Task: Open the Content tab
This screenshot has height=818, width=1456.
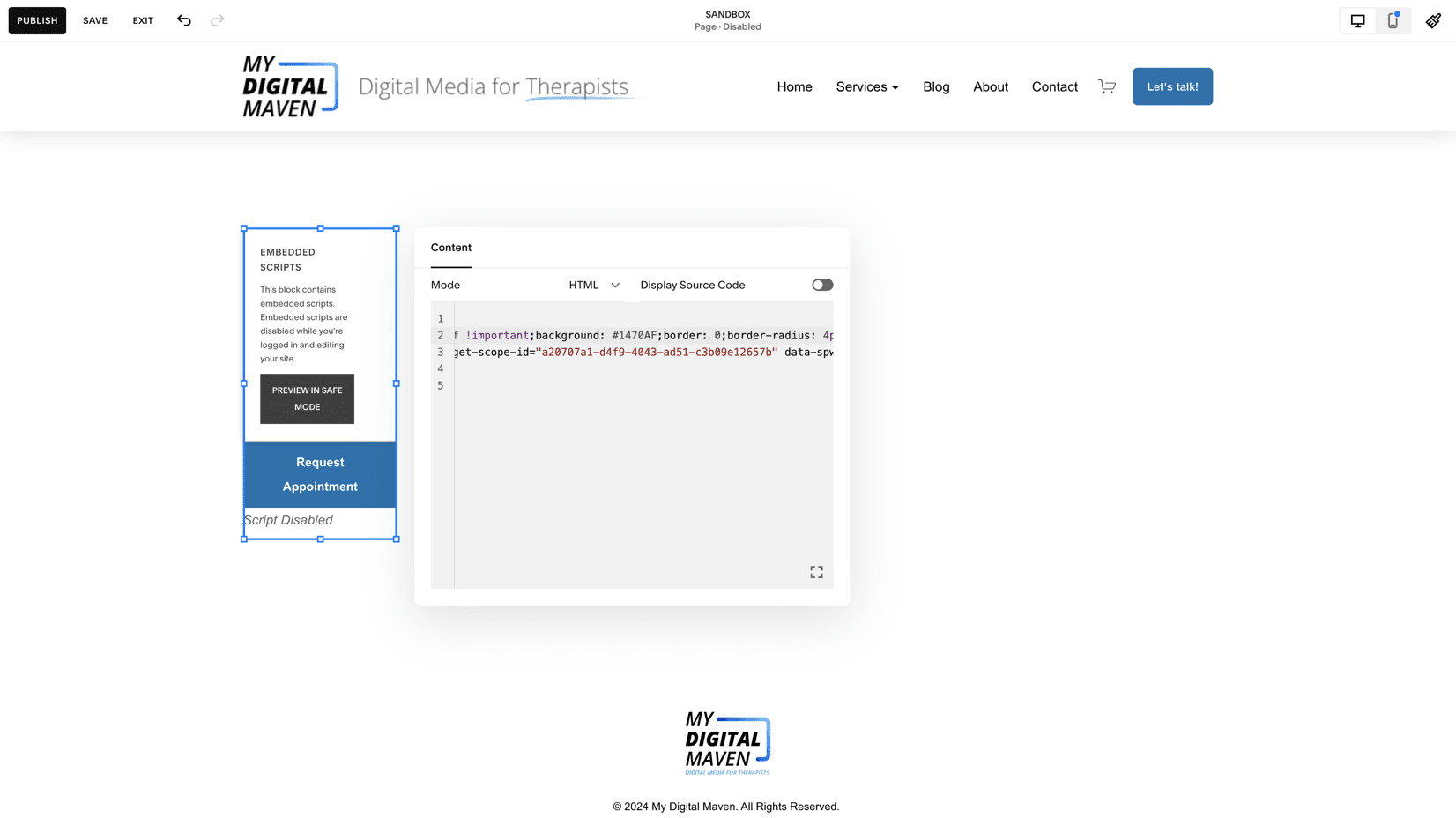Action: tap(450, 248)
